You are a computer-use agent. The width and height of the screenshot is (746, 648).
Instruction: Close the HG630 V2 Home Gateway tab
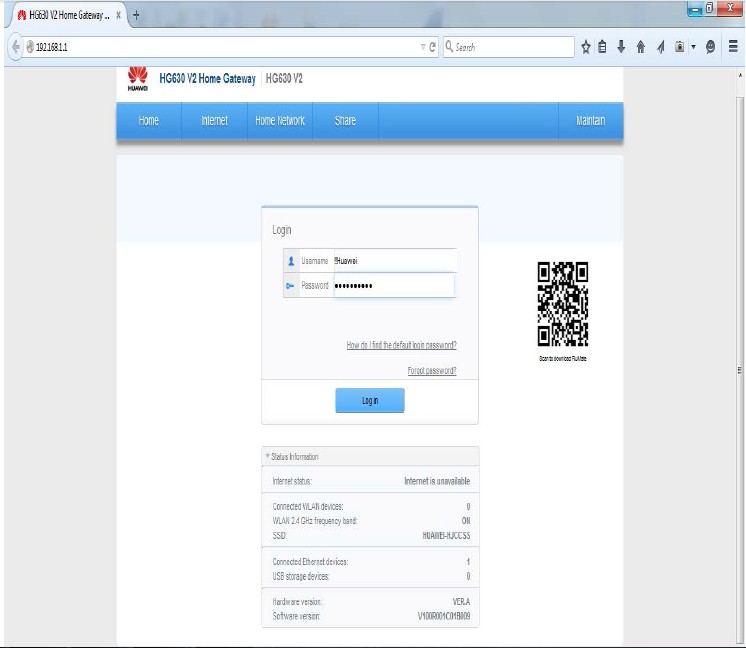[x=118, y=15]
